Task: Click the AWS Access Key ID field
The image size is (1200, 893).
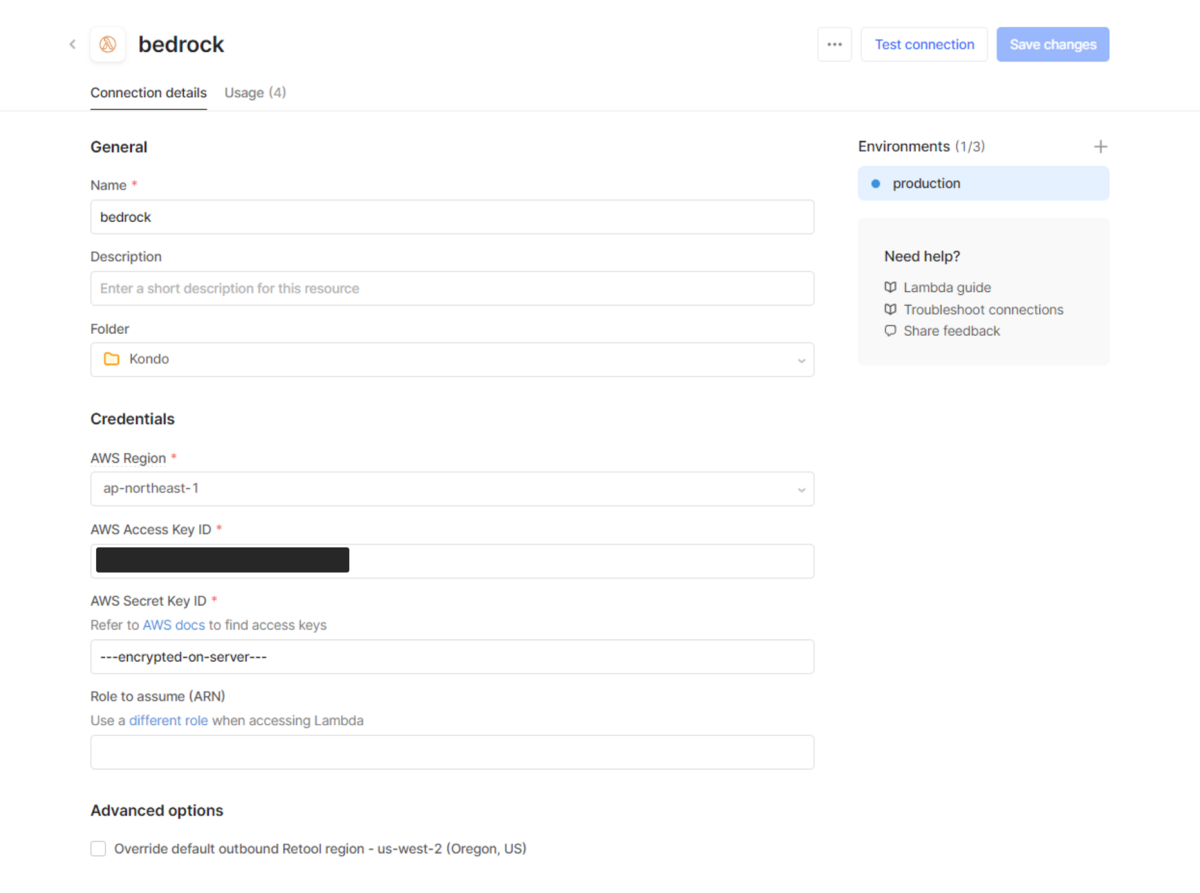Action: 452,561
